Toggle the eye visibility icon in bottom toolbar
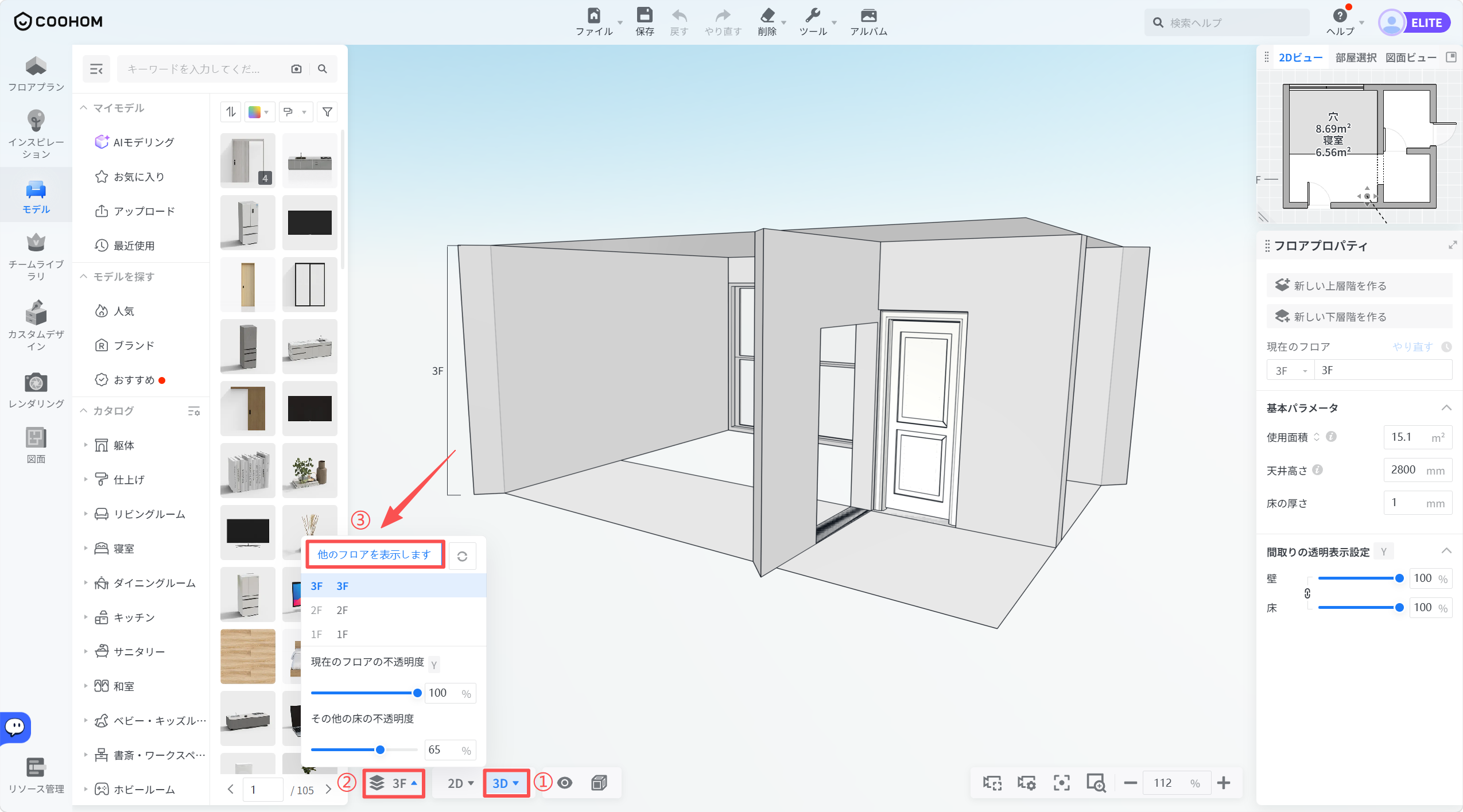The height and width of the screenshot is (812, 1463). point(565,783)
